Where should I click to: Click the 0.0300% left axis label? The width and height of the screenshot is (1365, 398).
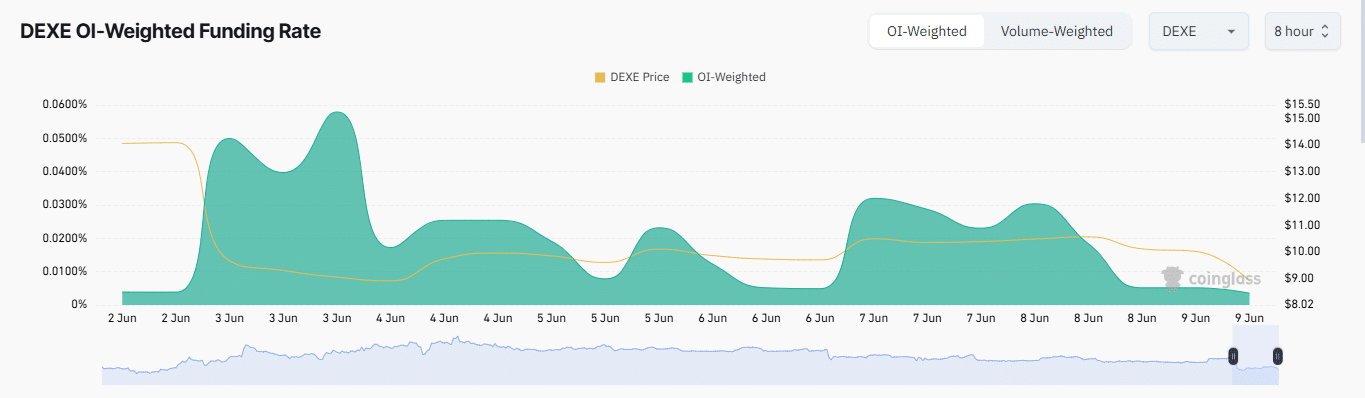click(x=65, y=204)
